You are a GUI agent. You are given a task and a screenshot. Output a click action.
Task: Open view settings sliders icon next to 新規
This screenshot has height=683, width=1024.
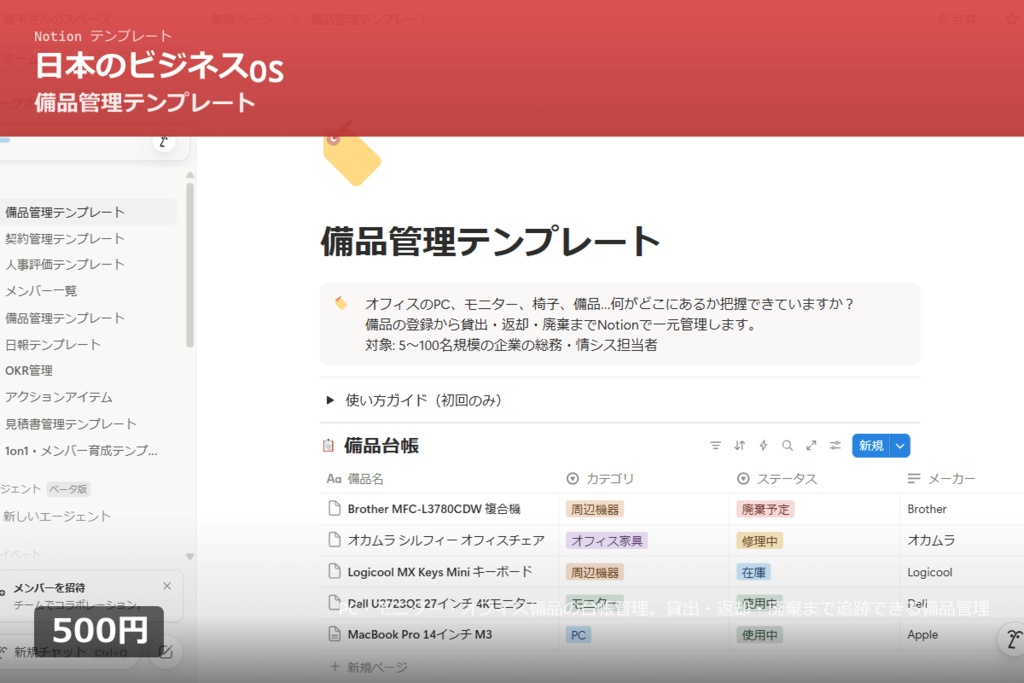click(834, 445)
